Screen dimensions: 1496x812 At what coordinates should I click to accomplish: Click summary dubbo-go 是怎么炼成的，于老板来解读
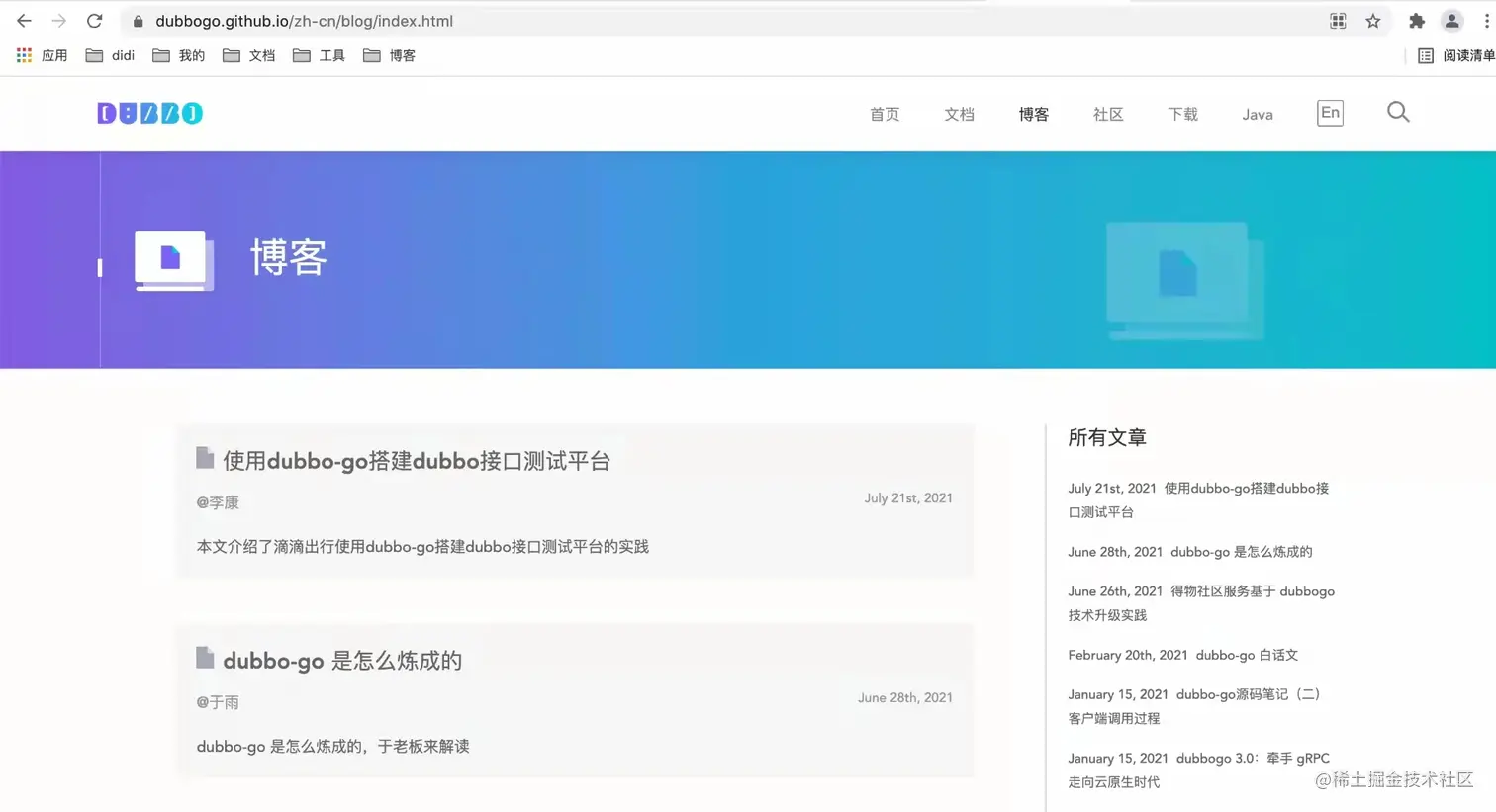tap(332, 747)
